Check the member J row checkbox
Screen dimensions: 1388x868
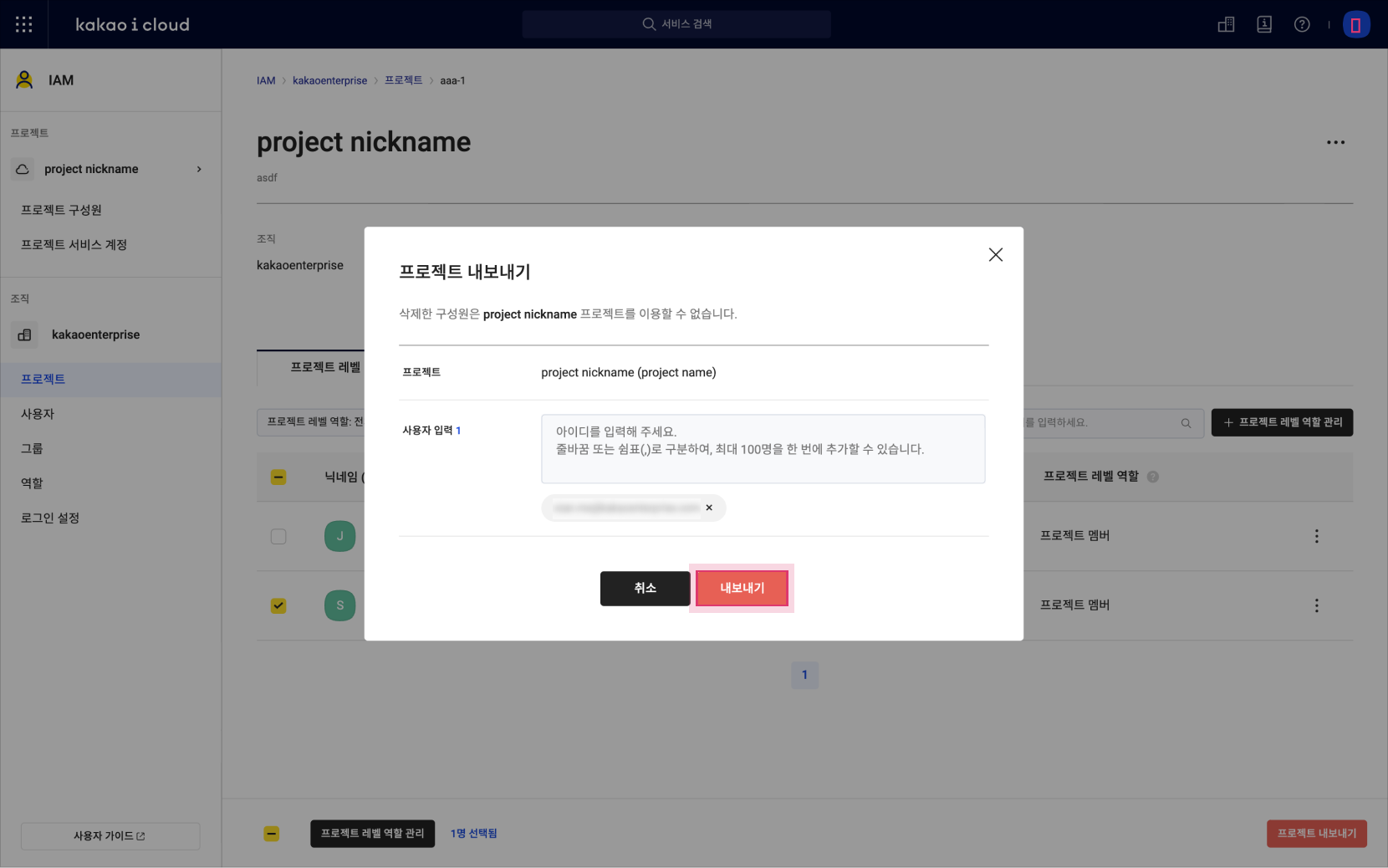pos(278,536)
